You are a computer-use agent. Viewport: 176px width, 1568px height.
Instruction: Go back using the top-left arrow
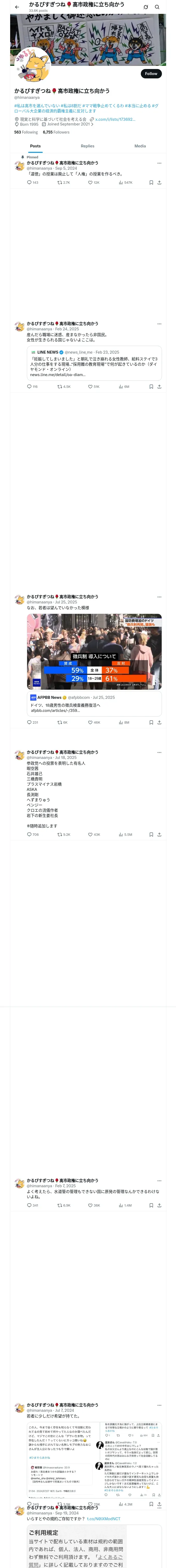17,7
